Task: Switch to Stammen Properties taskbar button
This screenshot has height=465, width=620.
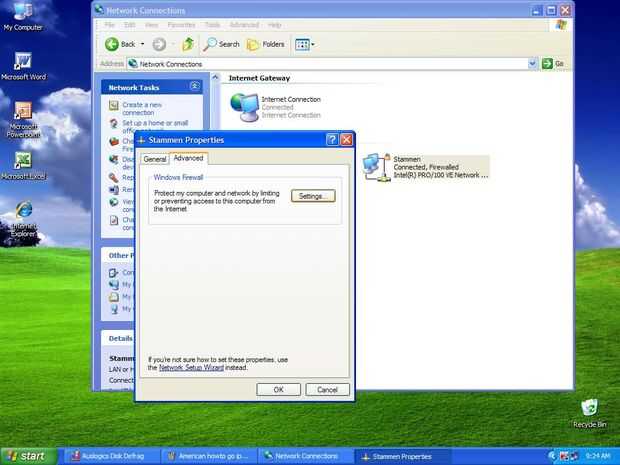Action: [x=402, y=456]
